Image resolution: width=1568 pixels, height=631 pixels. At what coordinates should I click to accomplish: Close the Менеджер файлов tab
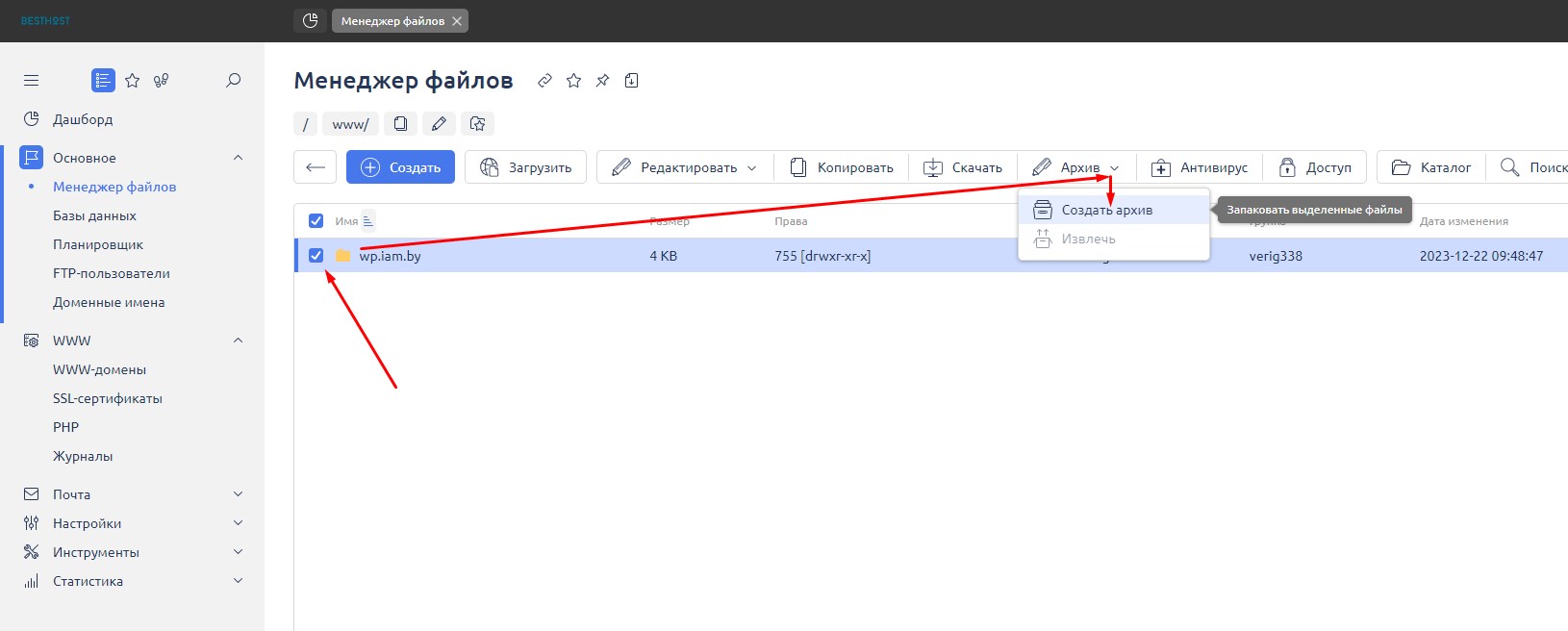click(457, 21)
